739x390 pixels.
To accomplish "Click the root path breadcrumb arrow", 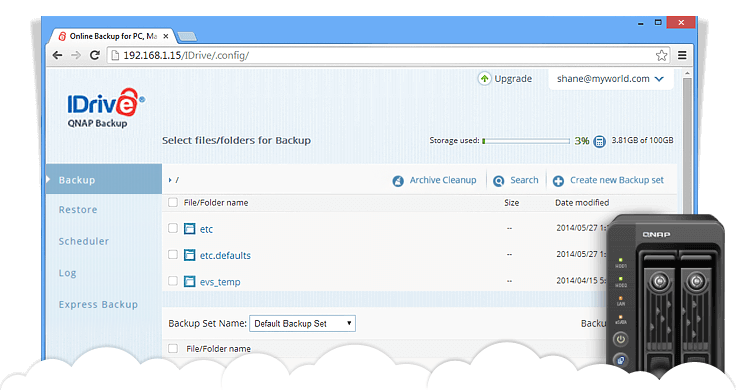I will (x=170, y=180).
